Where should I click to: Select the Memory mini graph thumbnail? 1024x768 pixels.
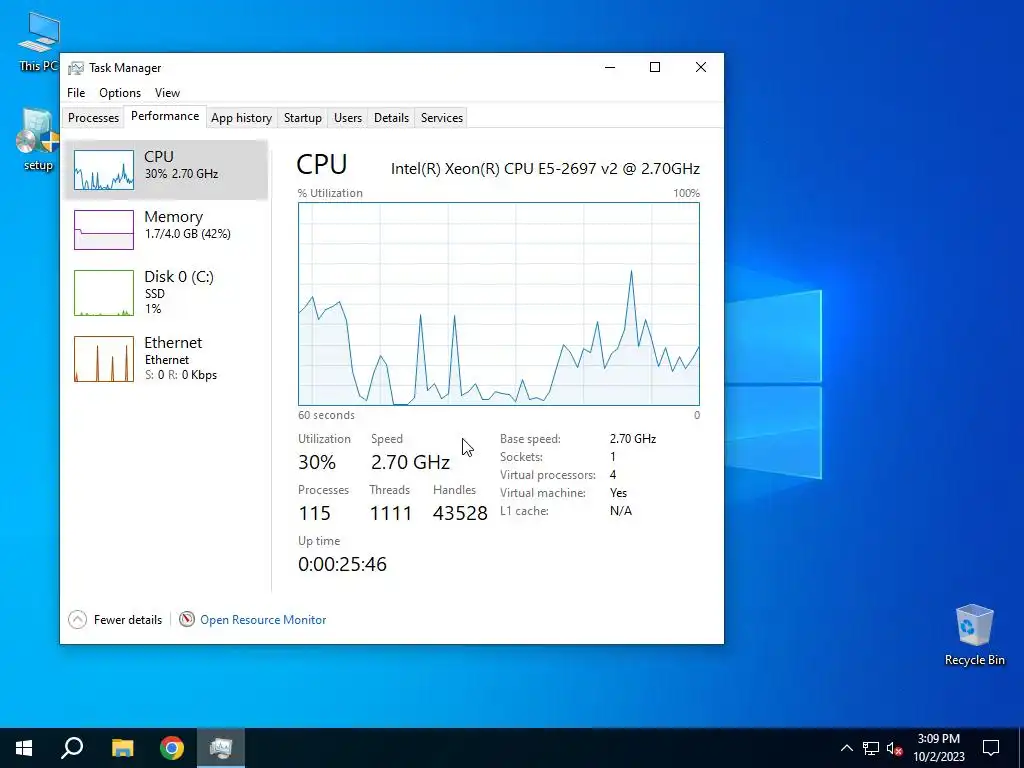104,230
